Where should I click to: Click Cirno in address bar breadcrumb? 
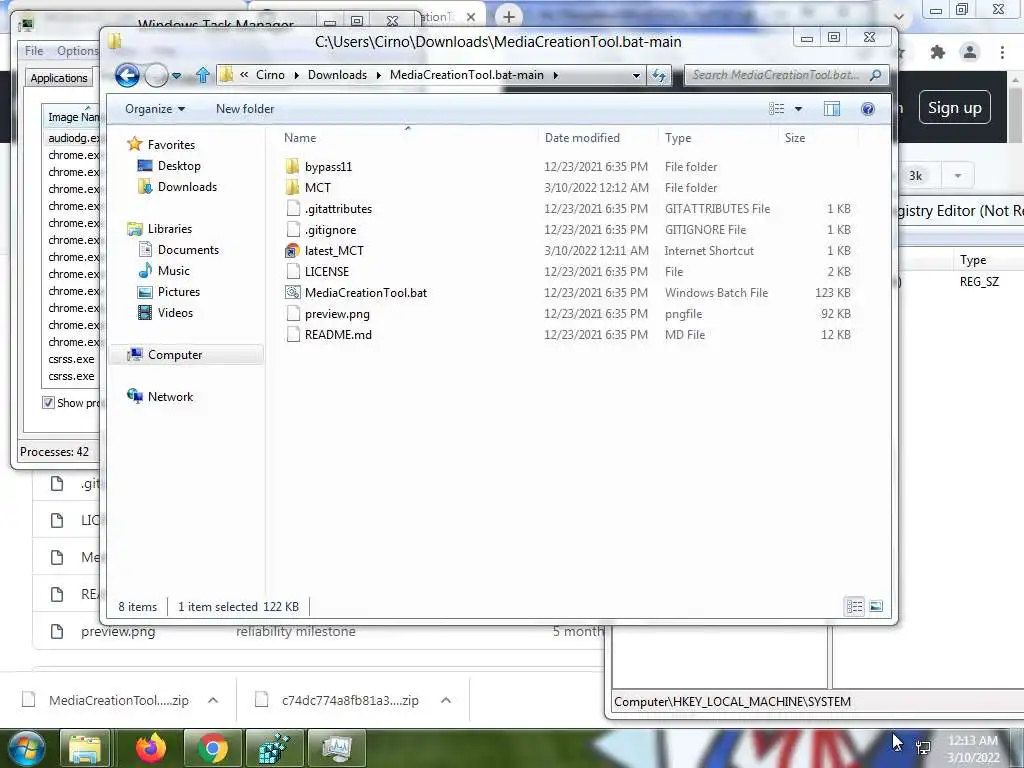pos(270,75)
